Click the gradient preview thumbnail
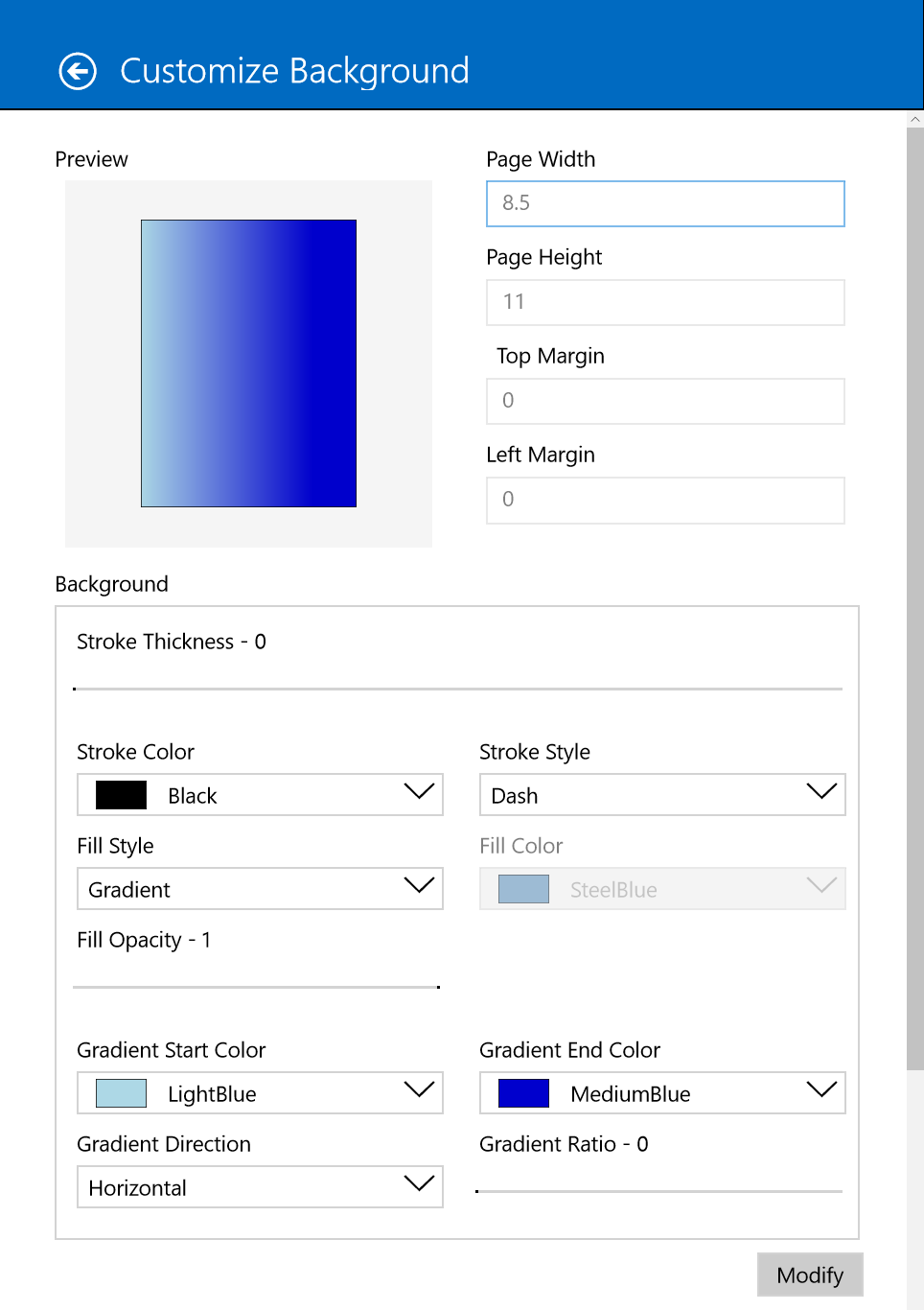Image resolution: width=924 pixels, height=1310 pixels. tap(248, 363)
